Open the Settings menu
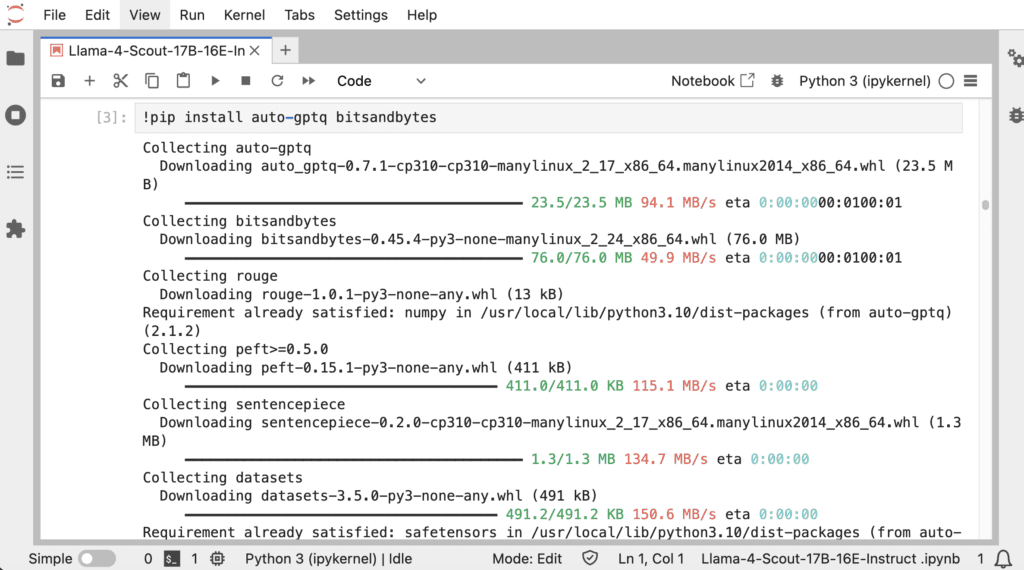1024x570 pixels. pos(360,15)
